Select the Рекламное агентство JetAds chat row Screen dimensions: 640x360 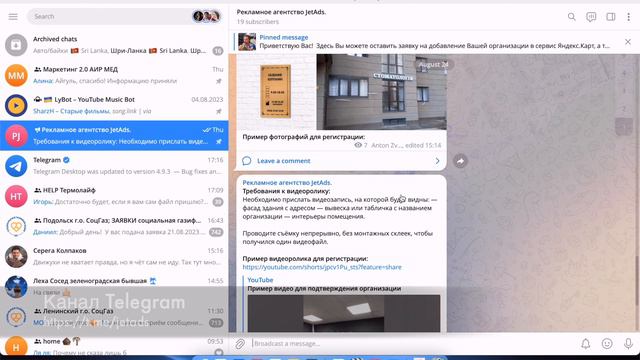tap(114, 136)
